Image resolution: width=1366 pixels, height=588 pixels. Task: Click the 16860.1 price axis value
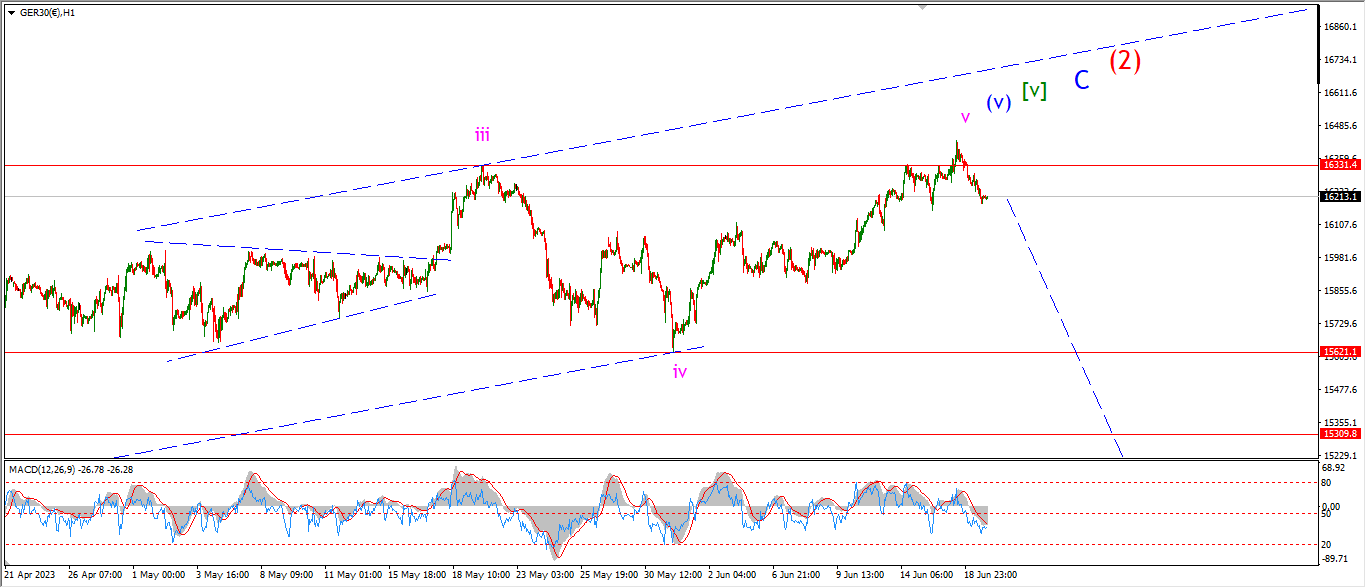(1340, 27)
